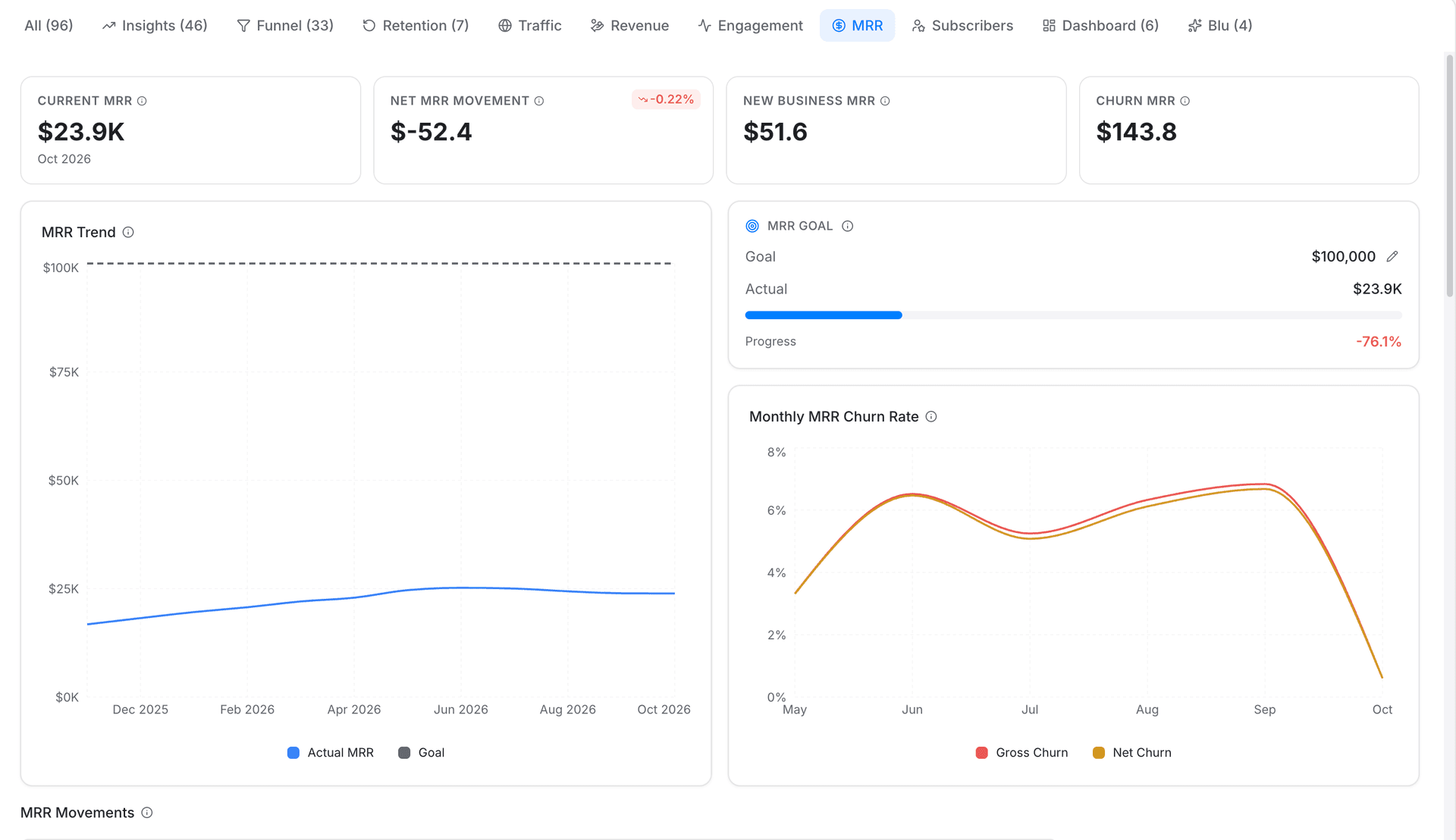
Task: Click the Subscribers person icon
Action: coord(918,26)
